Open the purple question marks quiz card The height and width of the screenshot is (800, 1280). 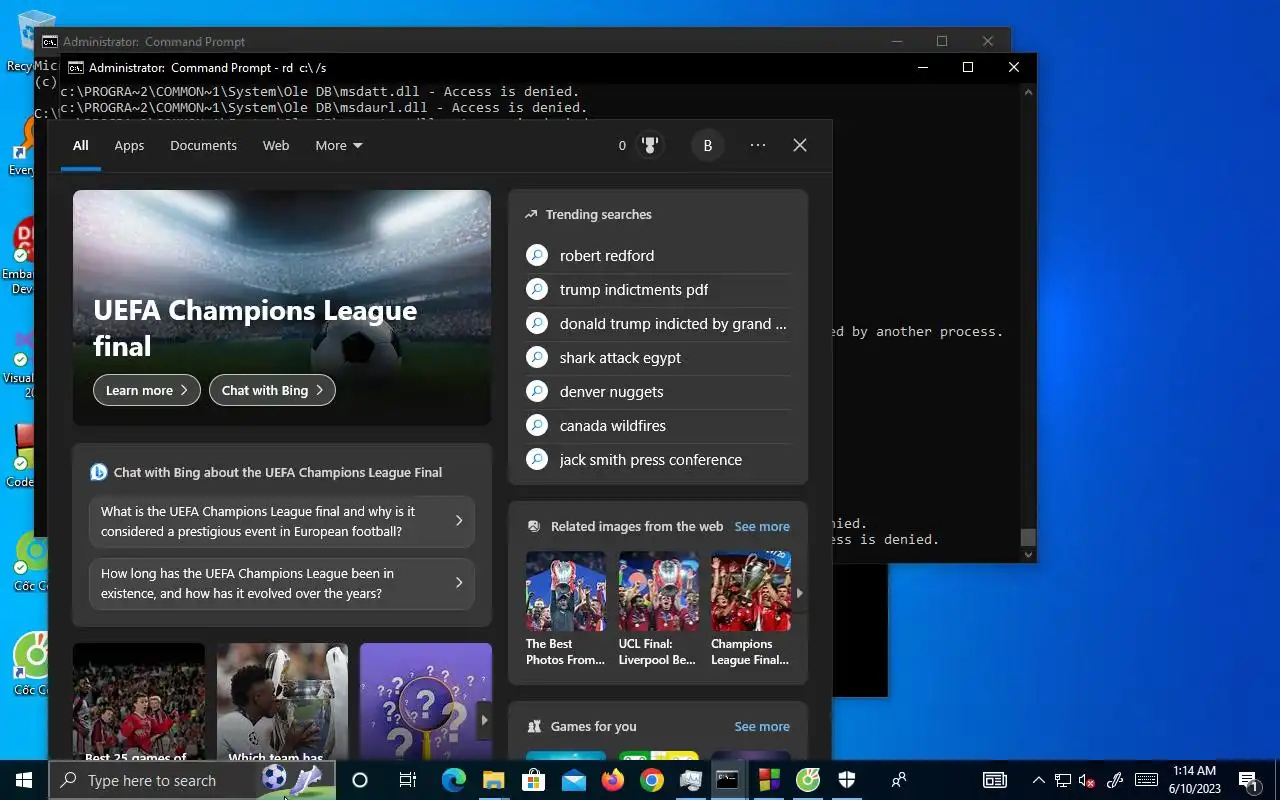(426, 703)
